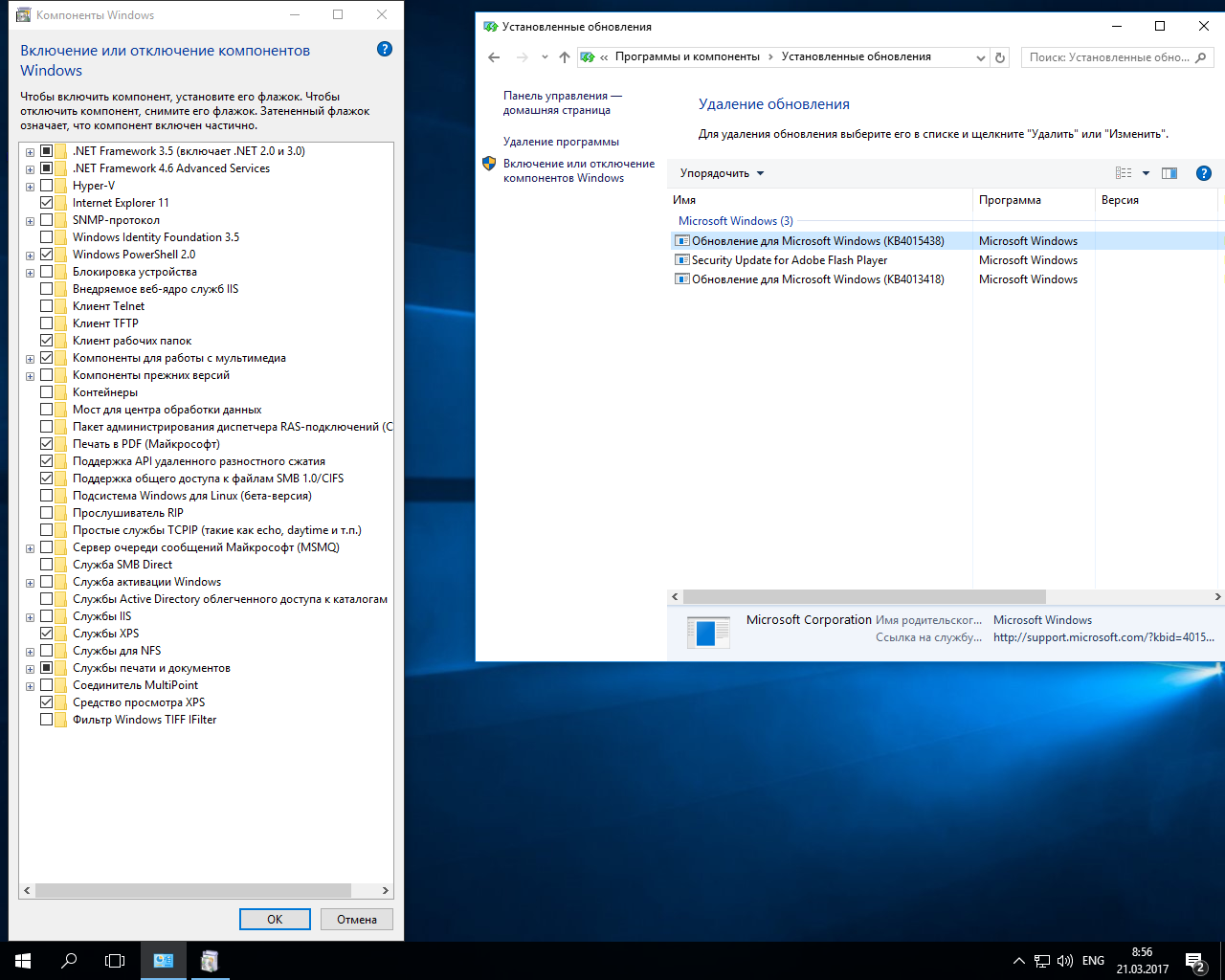The image size is (1225, 980).
Task: Click the help icon in Installed Updates window
Action: click(1204, 173)
